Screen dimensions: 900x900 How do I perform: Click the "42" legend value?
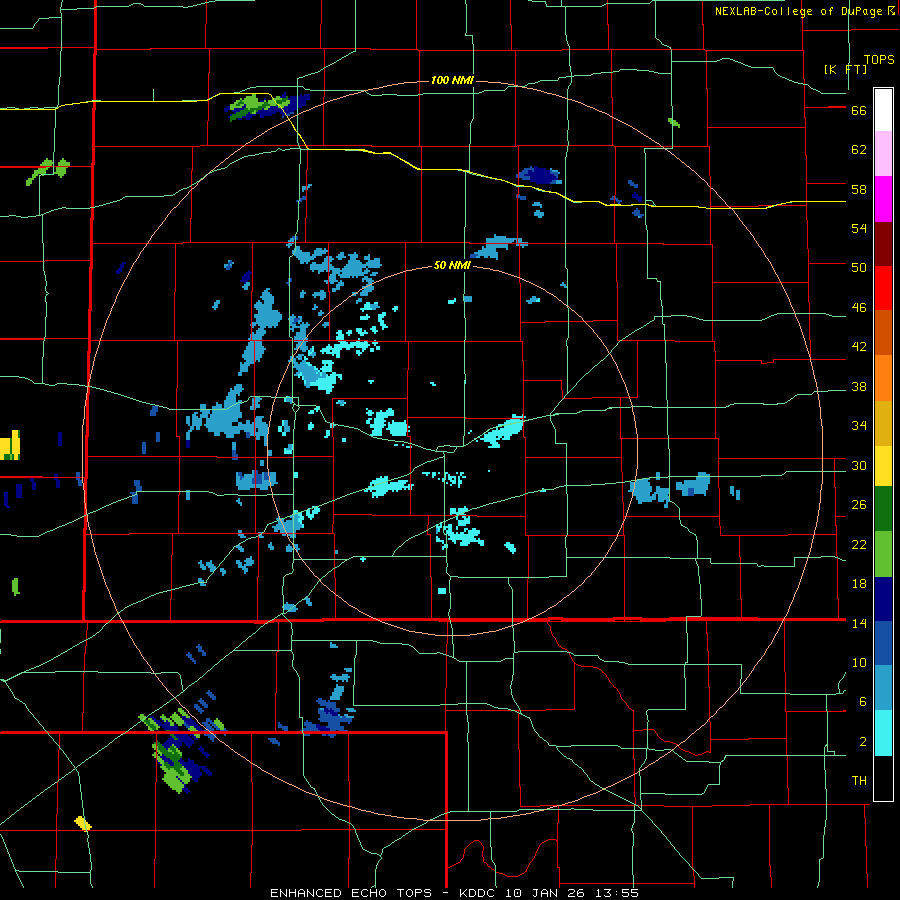click(859, 347)
